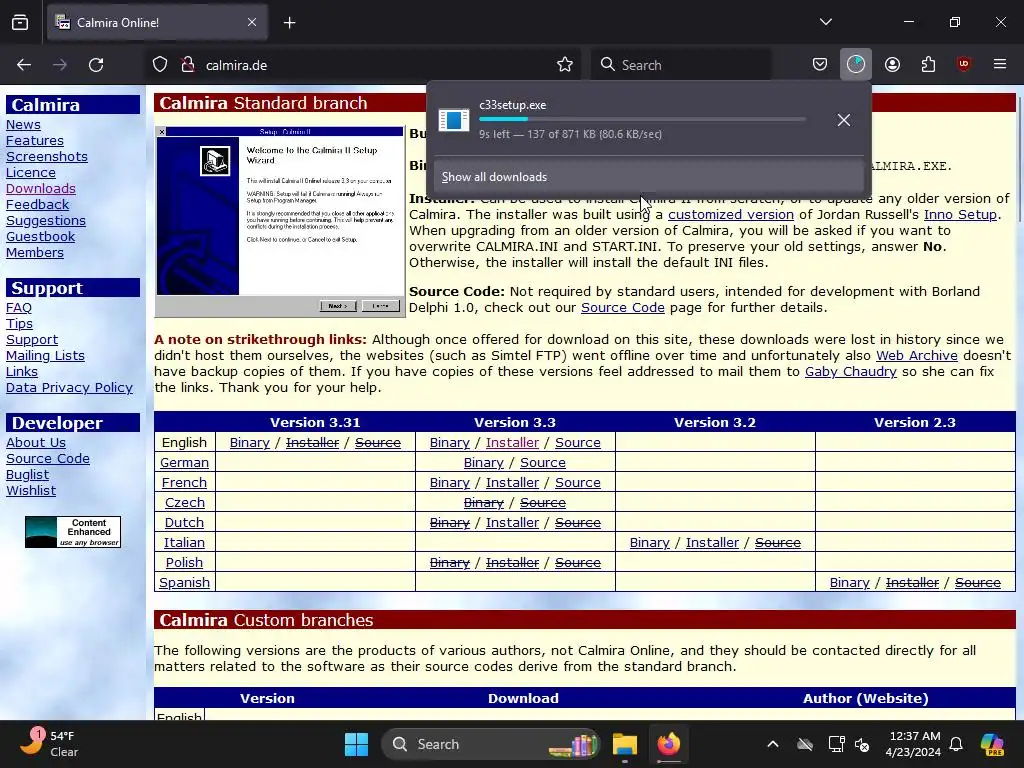Follow the Inno Setup link
Viewport: 1024px width, 768px height.
[x=960, y=214]
